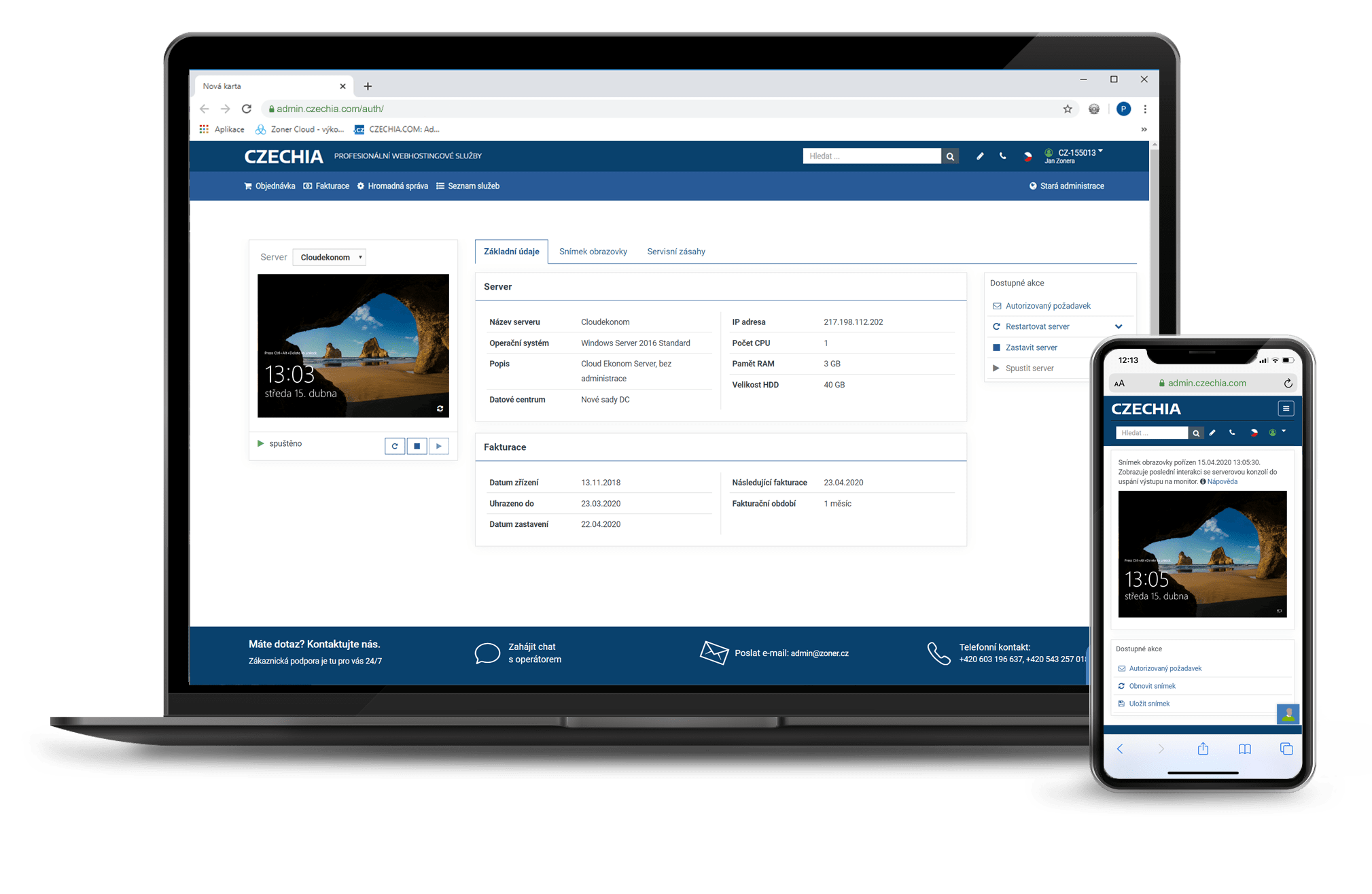Click Telefonní kontakt in footer

pos(1008,653)
